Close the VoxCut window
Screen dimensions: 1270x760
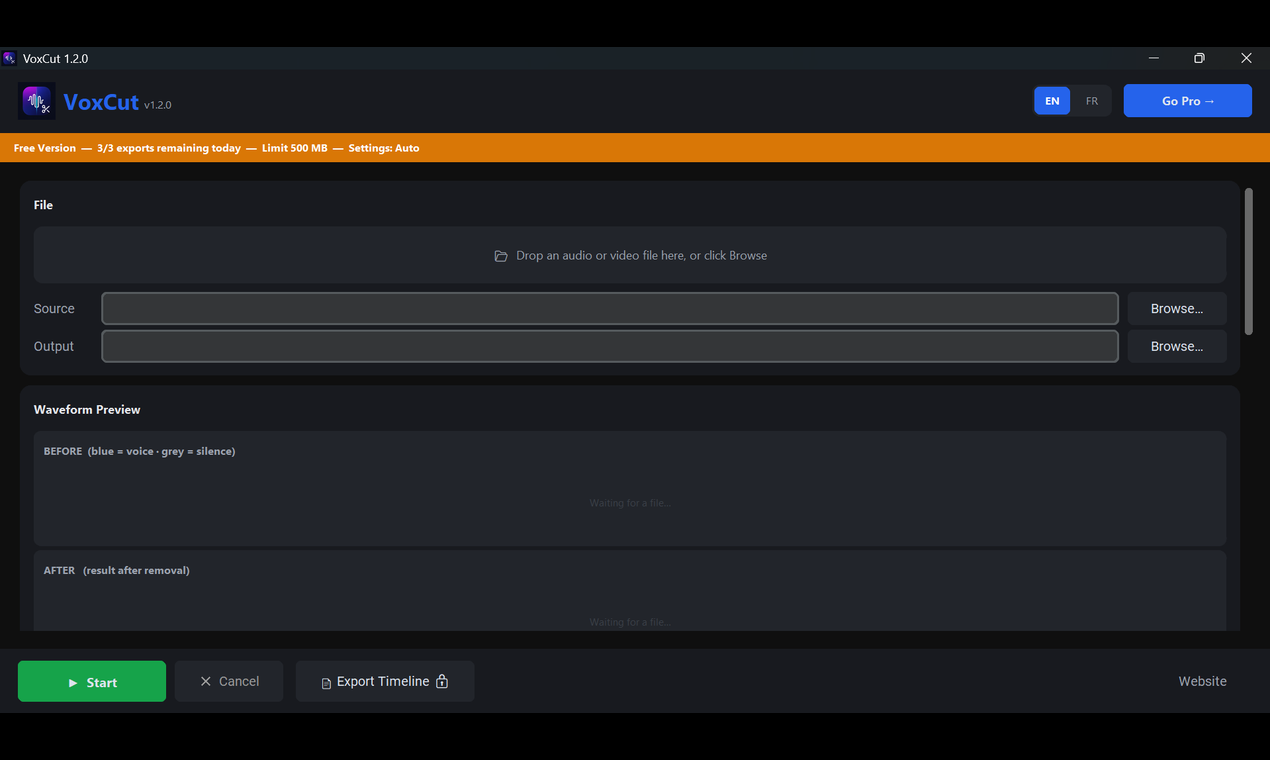tap(1246, 58)
